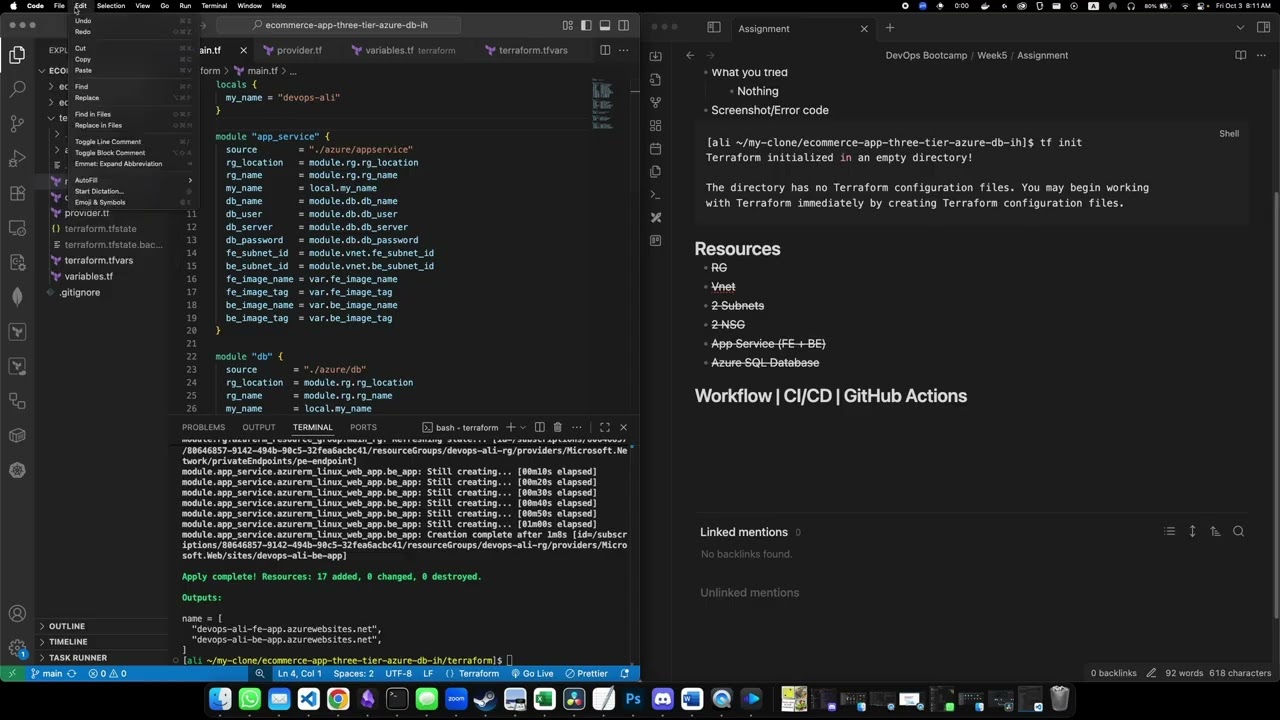
Task: Click Prettier in the status bar
Action: [586, 673]
